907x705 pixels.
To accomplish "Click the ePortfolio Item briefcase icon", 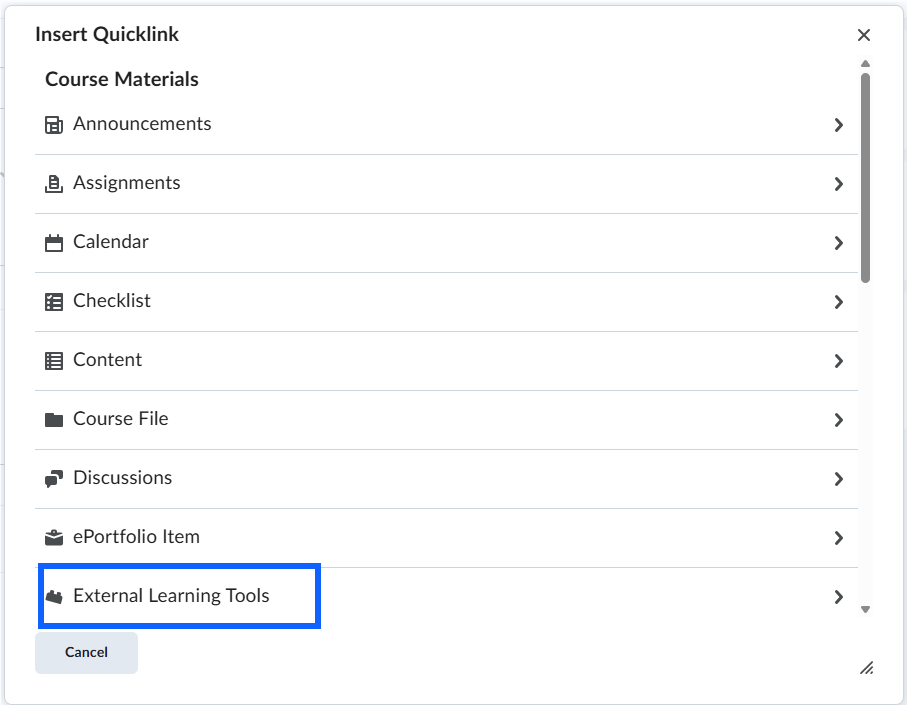I will [x=54, y=538].
